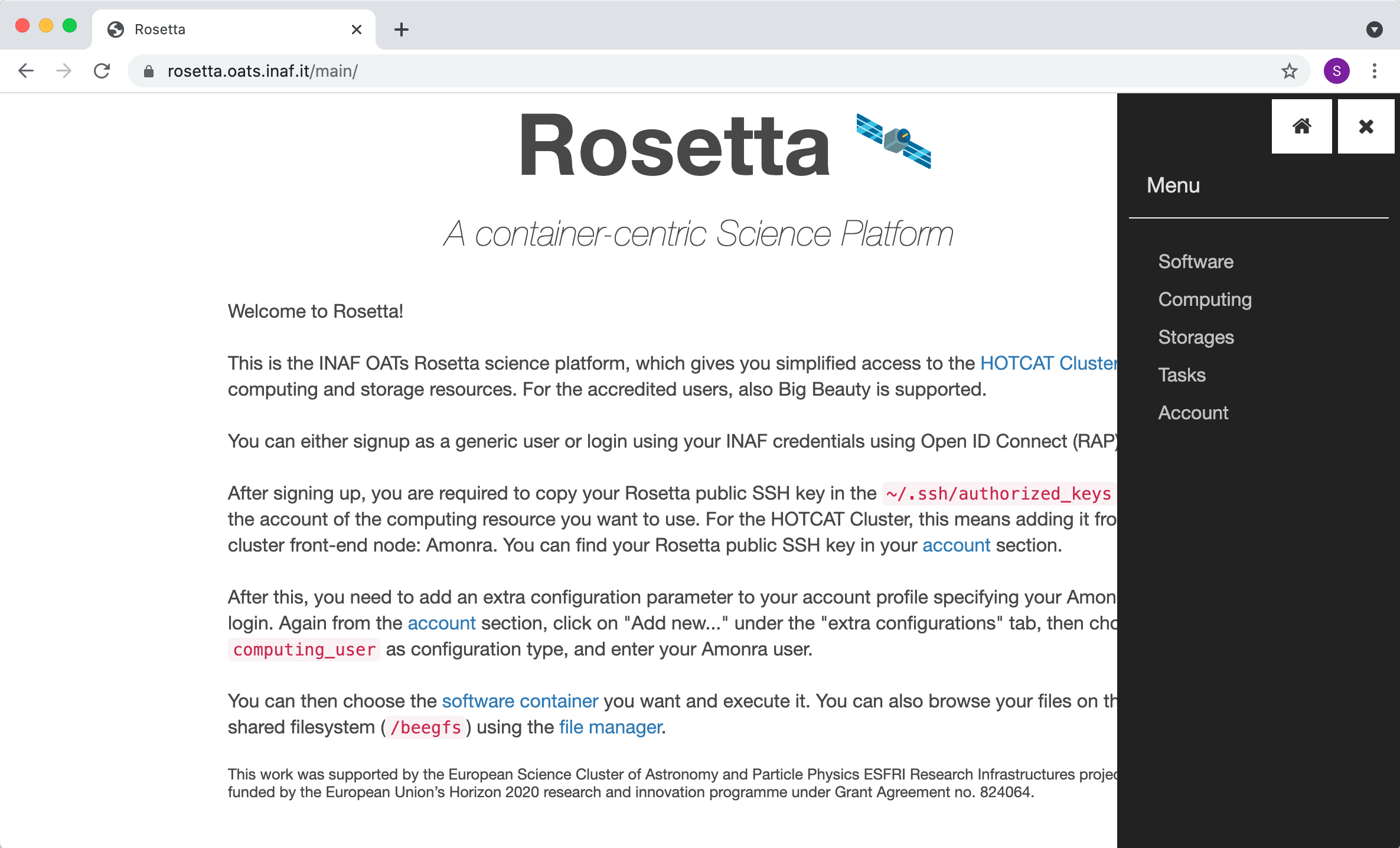Screen dimensions: 1400x848
Task: Open Computing from the menu
Action: pos(1205,299)
